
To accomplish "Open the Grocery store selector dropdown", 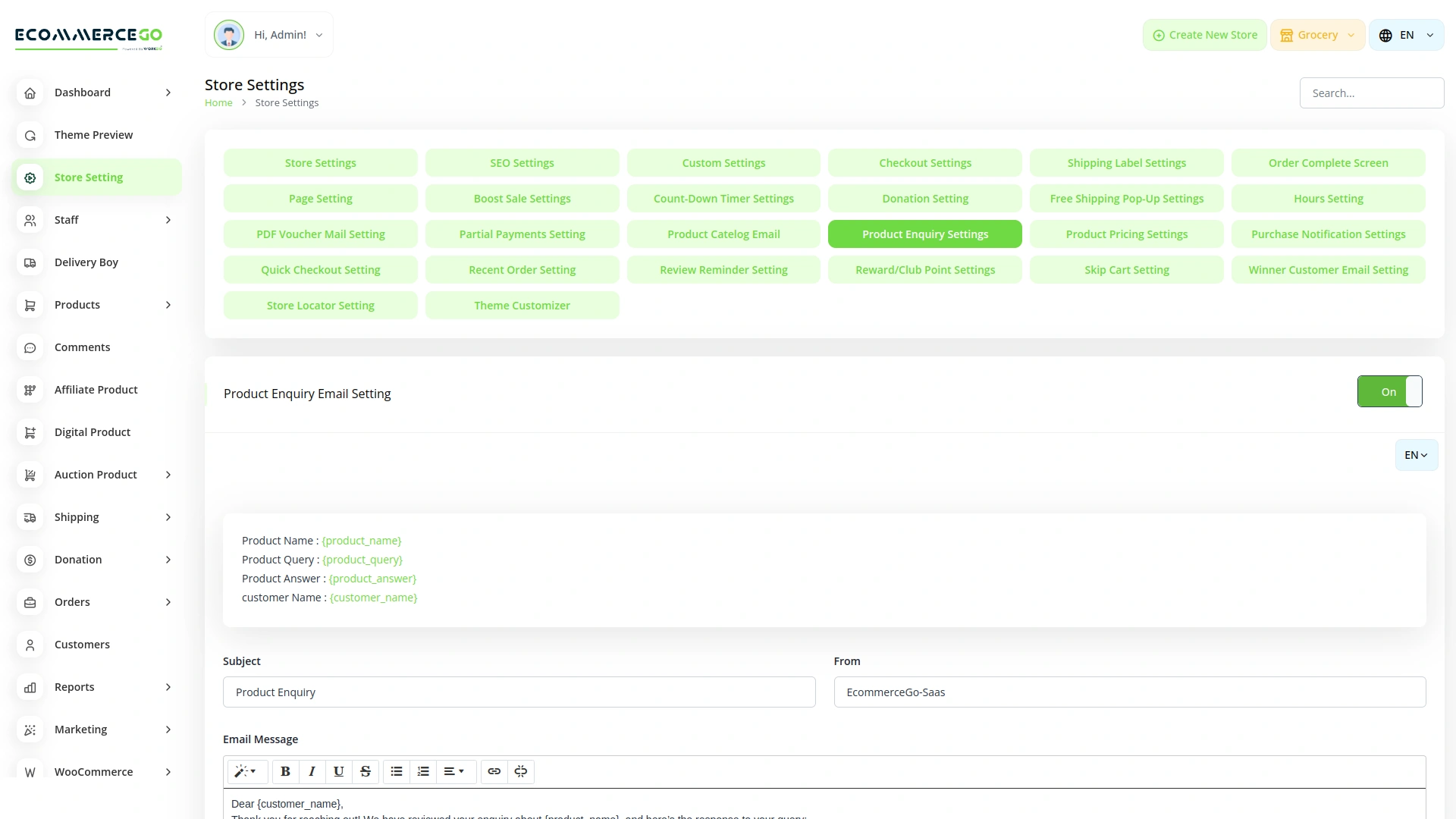I will click(x=1317, y=35).
